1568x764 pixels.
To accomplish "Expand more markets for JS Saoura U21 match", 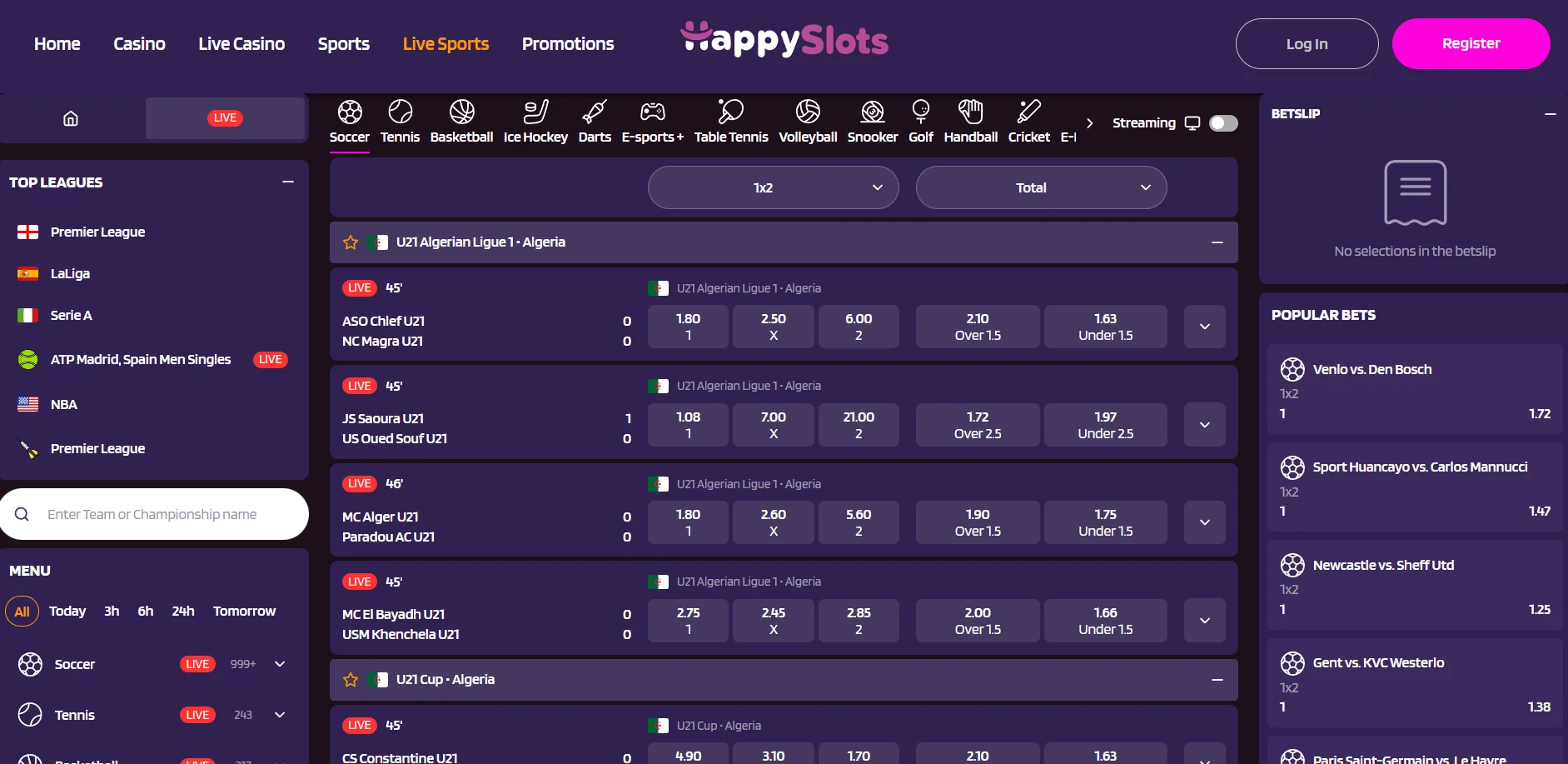I will point(1205,425).
